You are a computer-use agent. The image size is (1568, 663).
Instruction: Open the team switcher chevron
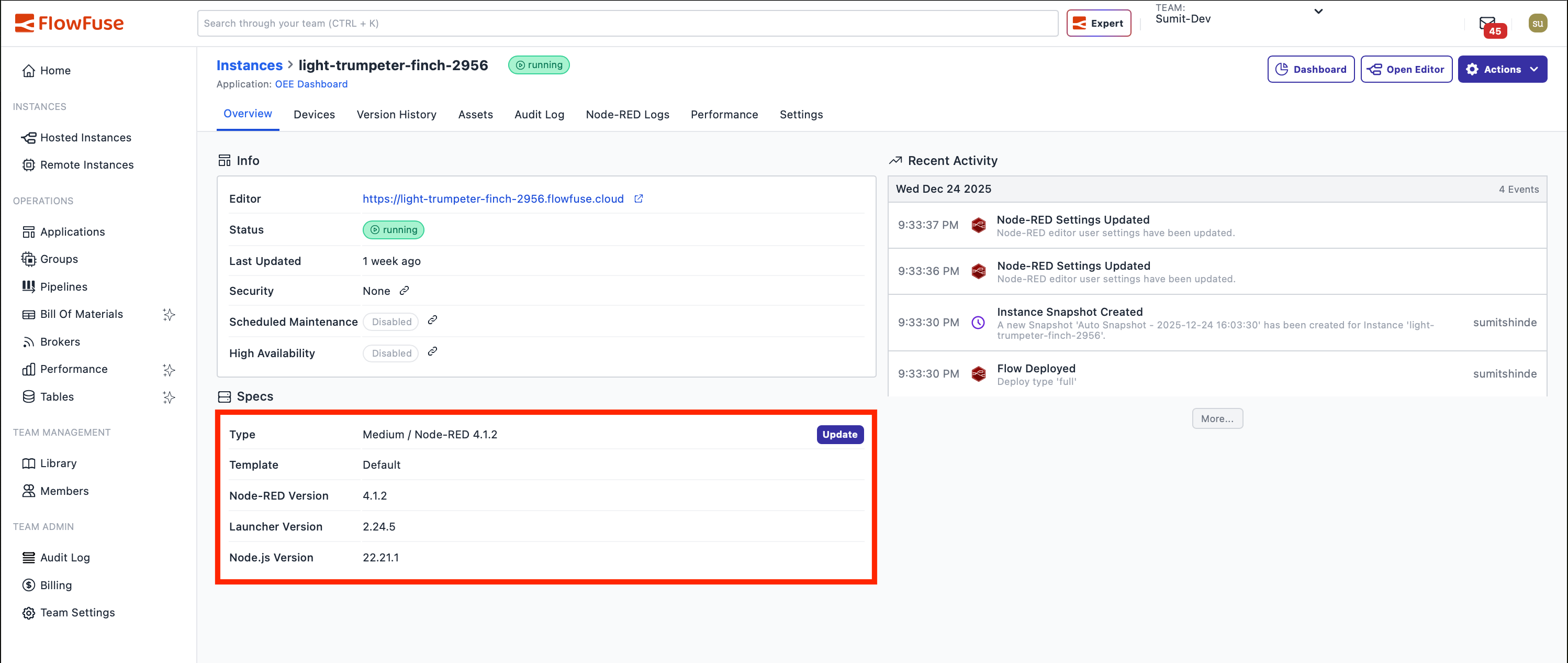point(1318,11)
